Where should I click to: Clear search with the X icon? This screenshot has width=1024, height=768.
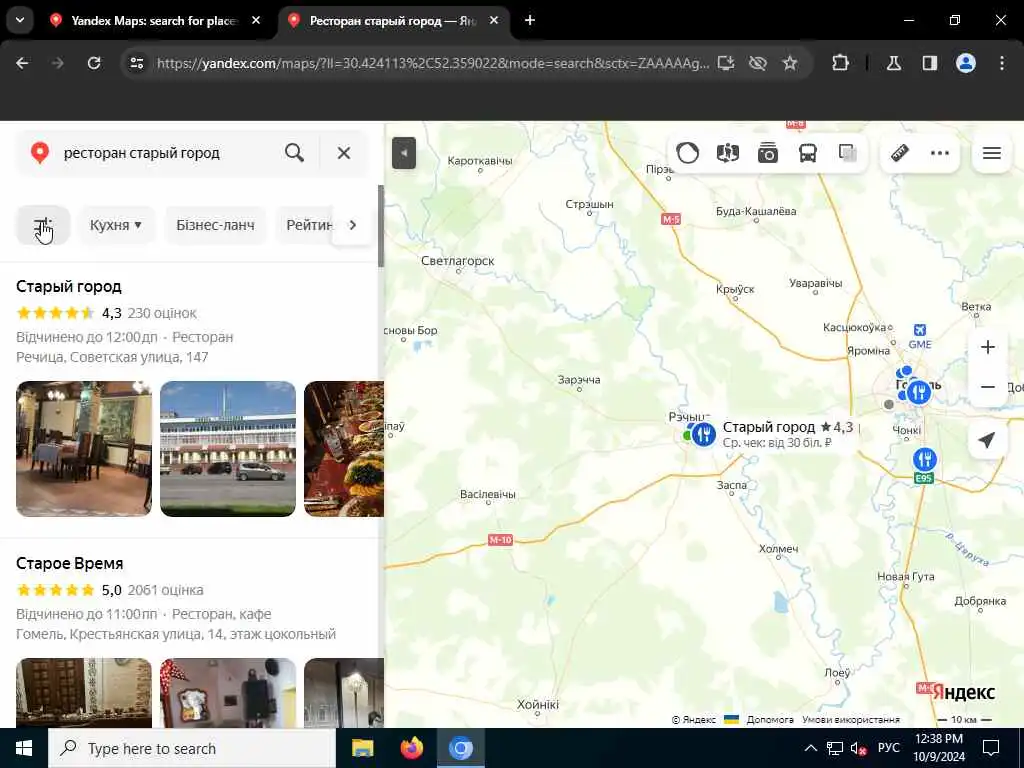coord(344,153)
